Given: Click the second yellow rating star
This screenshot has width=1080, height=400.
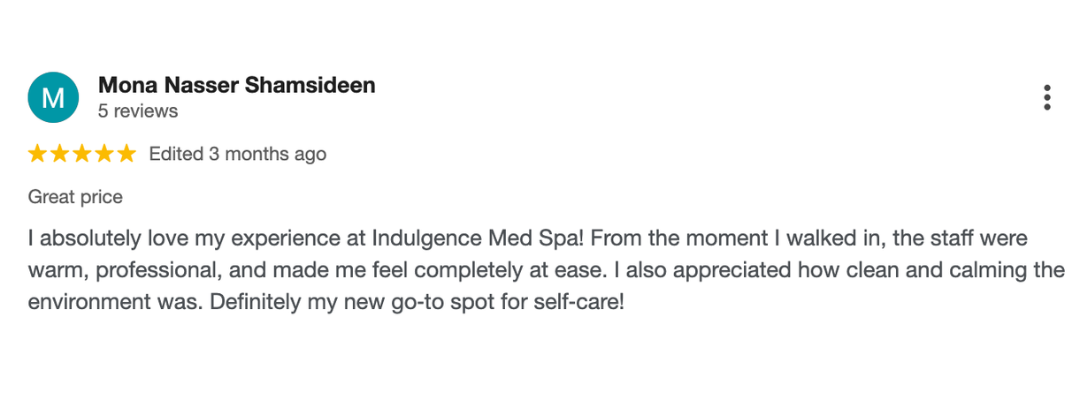Looking at the screenshot, I should point(60,154).
